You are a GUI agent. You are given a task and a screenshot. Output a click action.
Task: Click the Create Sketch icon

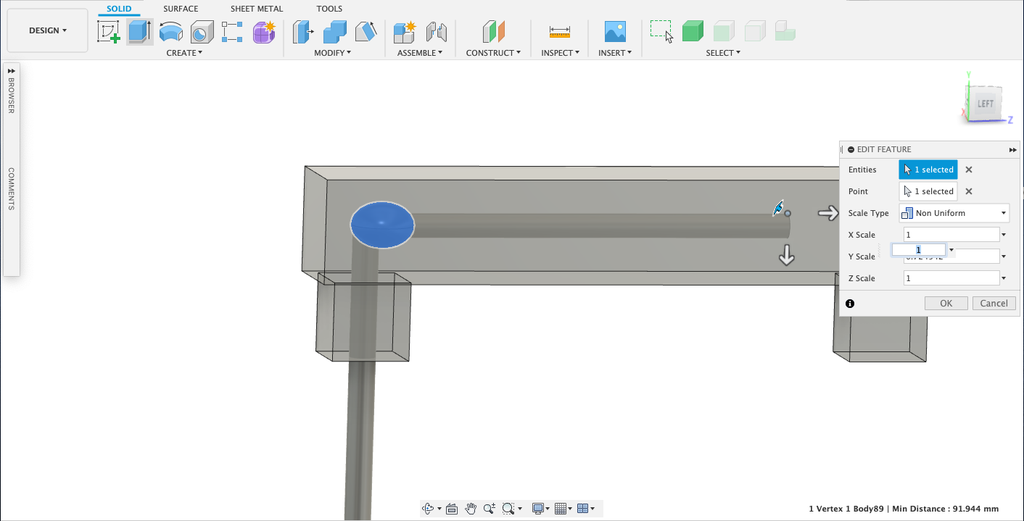coord(108,32)
